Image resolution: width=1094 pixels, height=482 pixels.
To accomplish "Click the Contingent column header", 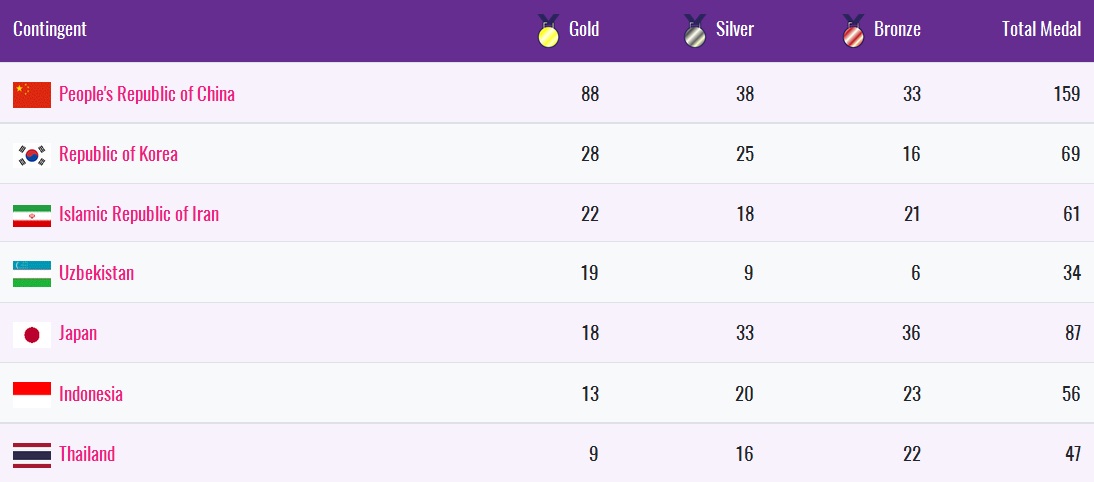I will 50,29.
